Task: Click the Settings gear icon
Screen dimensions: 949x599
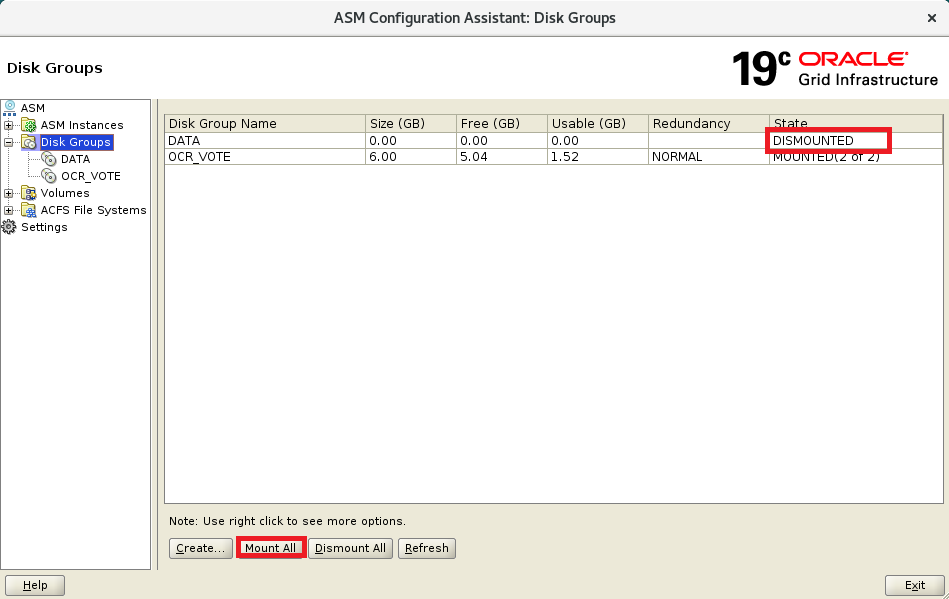Action: (x=9, y=227)
